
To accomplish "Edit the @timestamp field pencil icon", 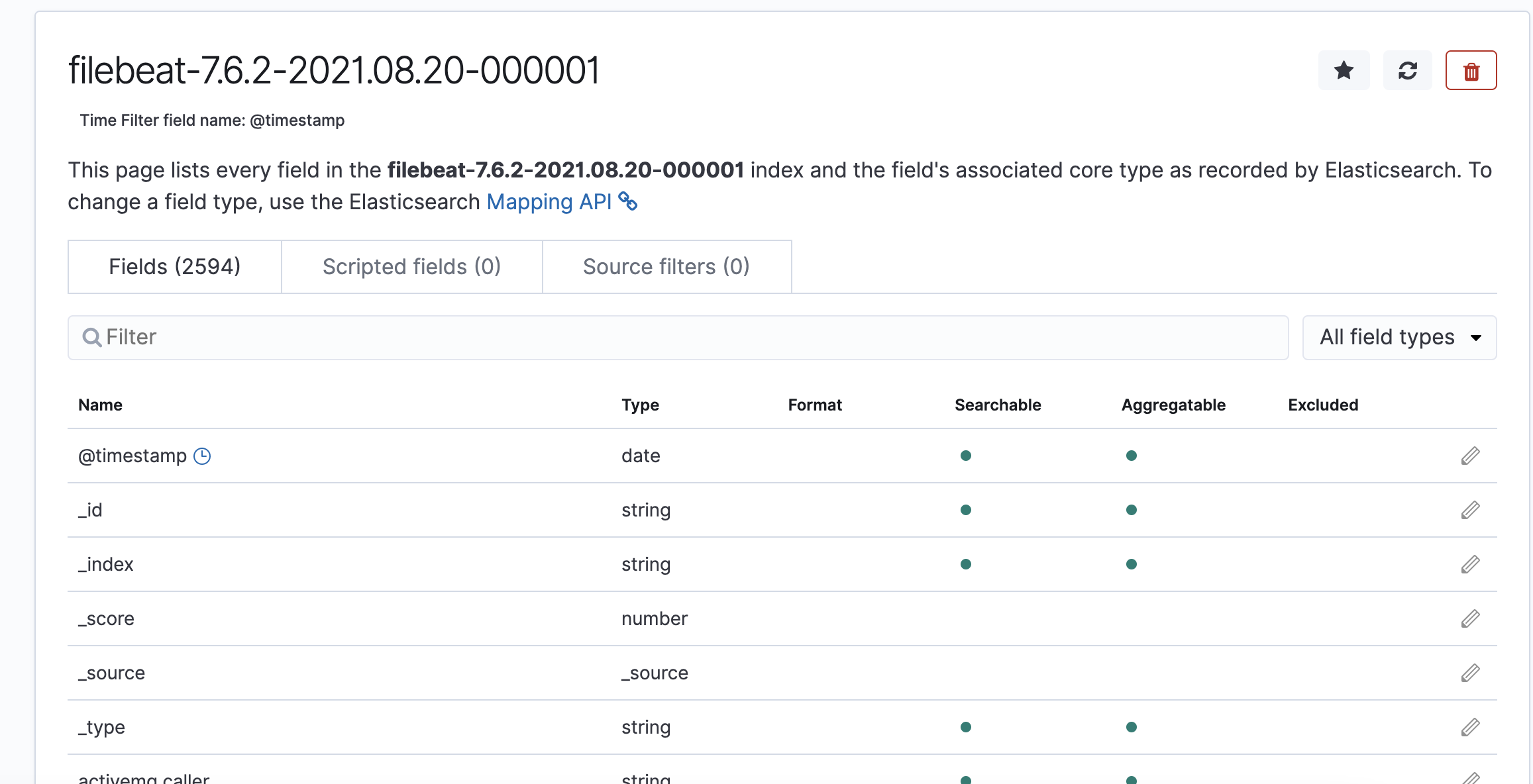I will tap(1470, 456).
